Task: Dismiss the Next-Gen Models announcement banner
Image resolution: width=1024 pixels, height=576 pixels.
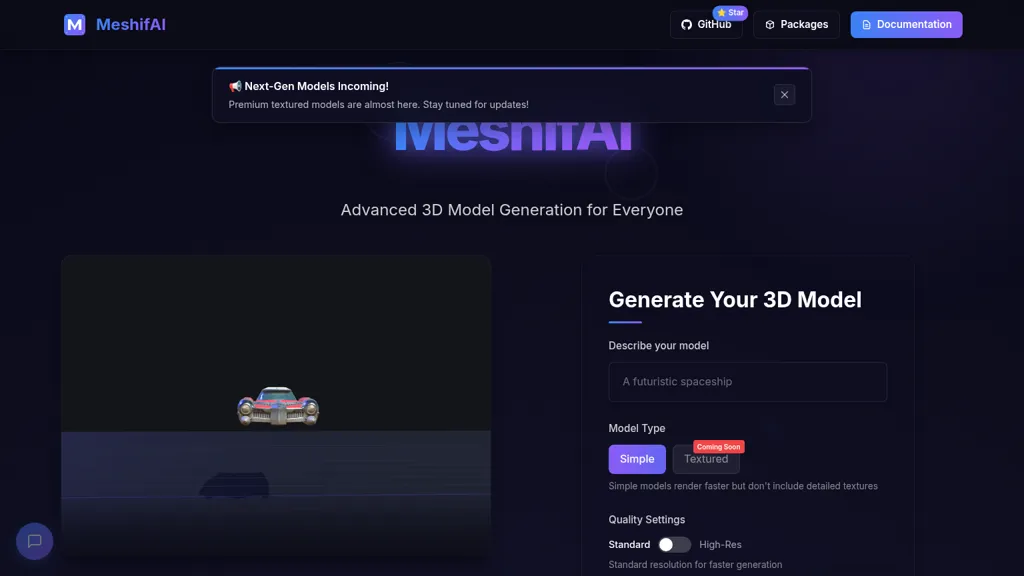Action: [x=784, y=95]
